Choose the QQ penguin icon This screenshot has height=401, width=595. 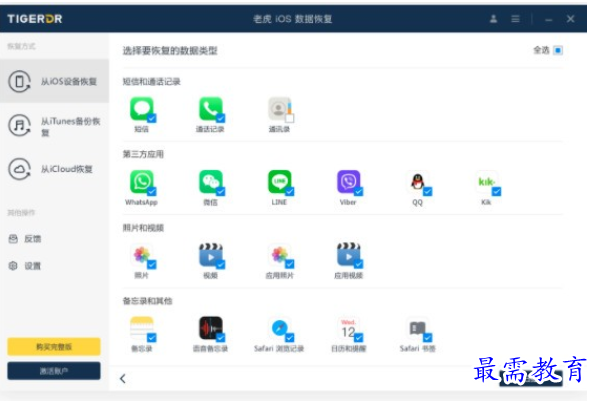click(418, 182)
